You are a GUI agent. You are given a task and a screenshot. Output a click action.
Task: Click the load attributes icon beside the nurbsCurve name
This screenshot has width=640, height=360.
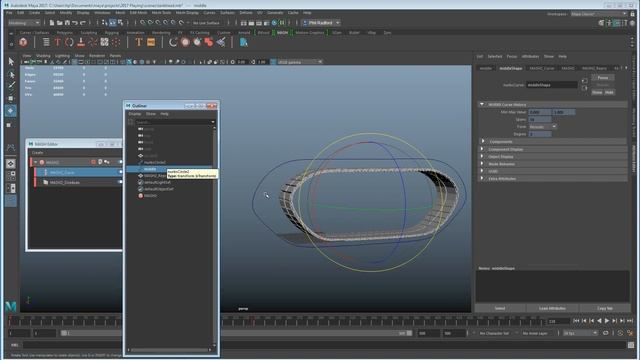[x=584, y=81]
